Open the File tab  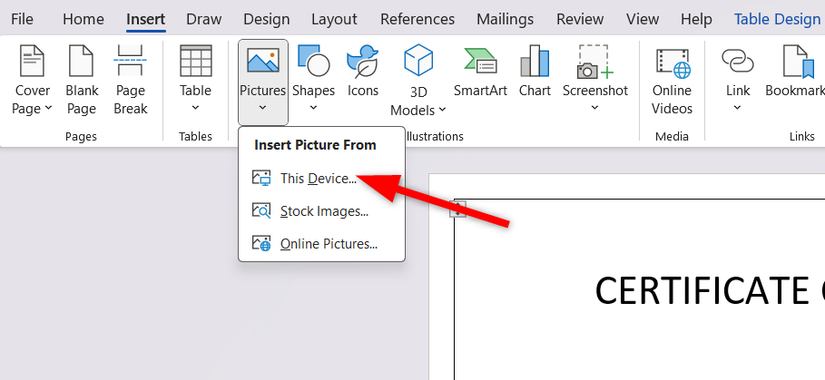[22, 19]
